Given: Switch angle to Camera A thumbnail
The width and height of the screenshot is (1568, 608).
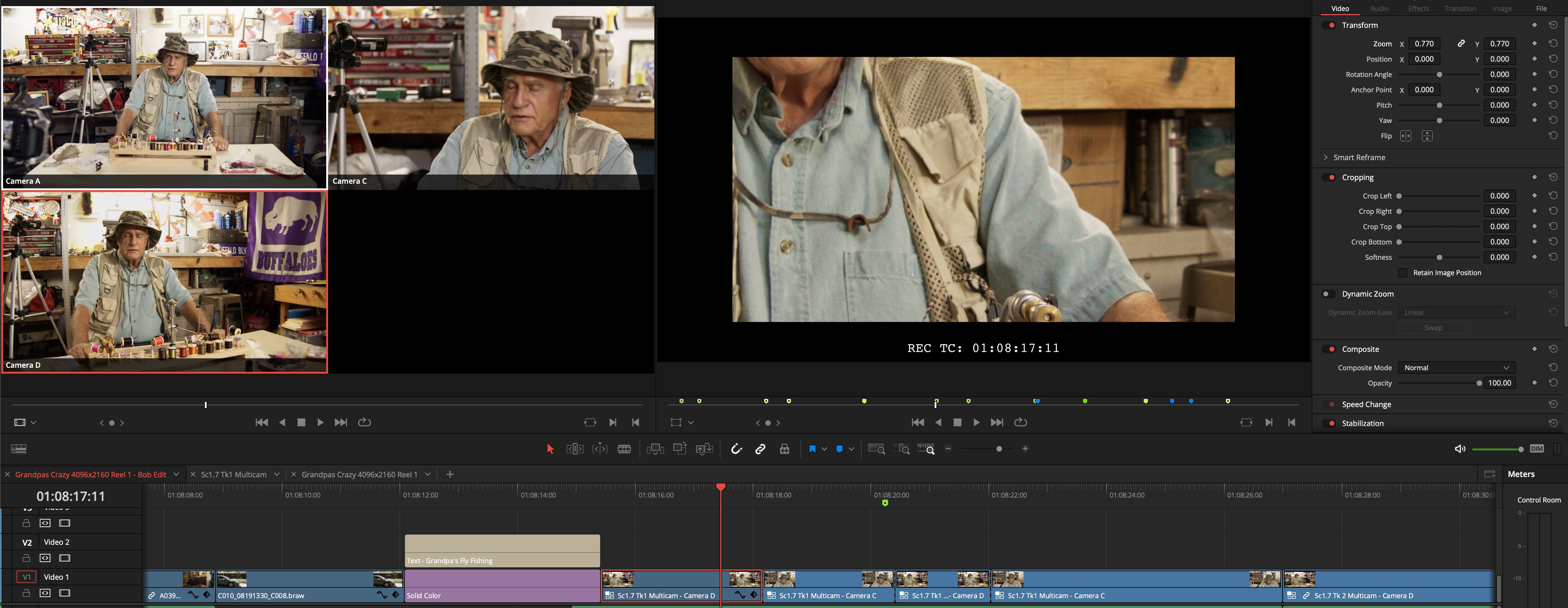Looking at the screenshot, I should 164,98.
